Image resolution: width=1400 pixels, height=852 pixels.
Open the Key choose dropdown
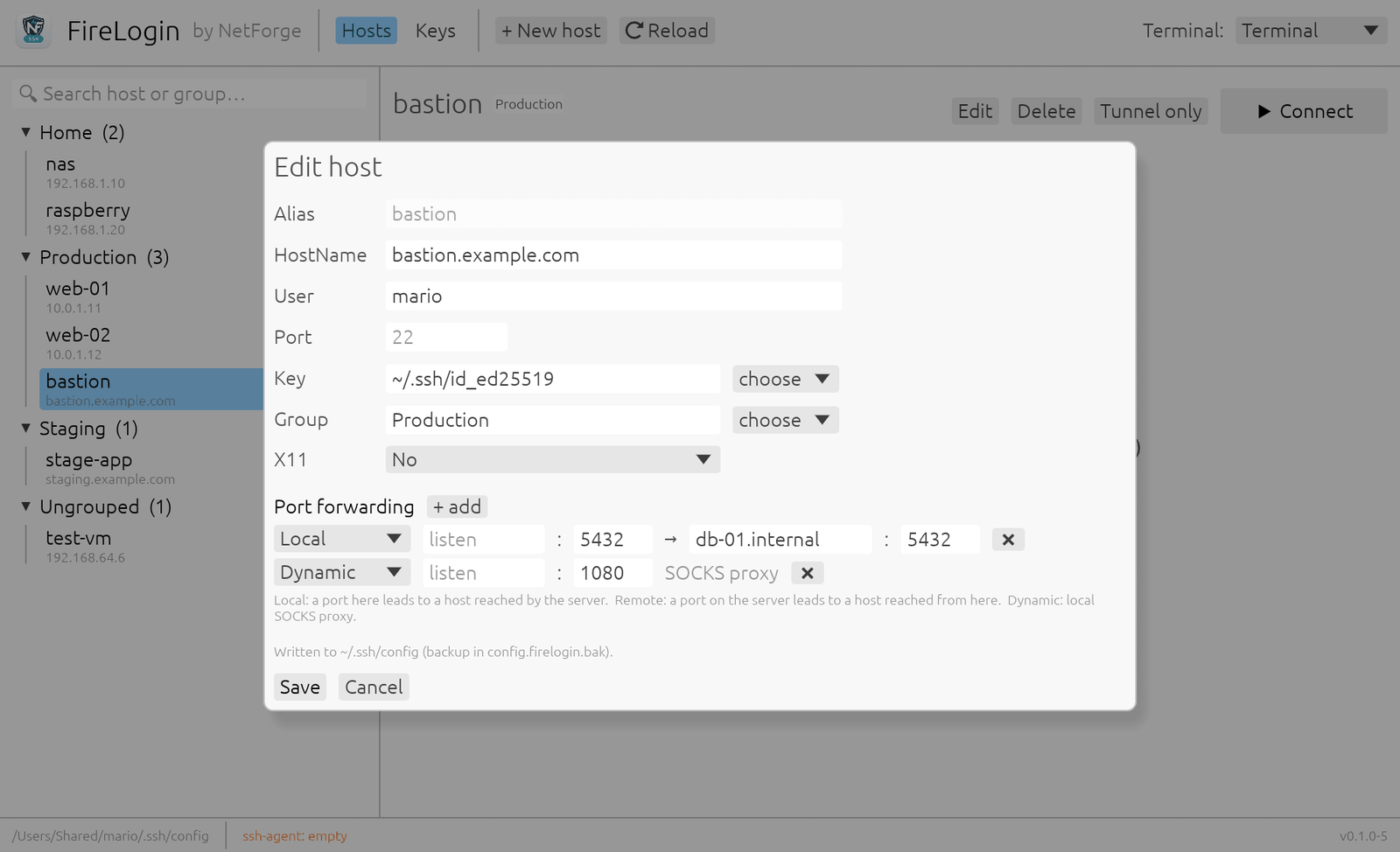point(785,379)
